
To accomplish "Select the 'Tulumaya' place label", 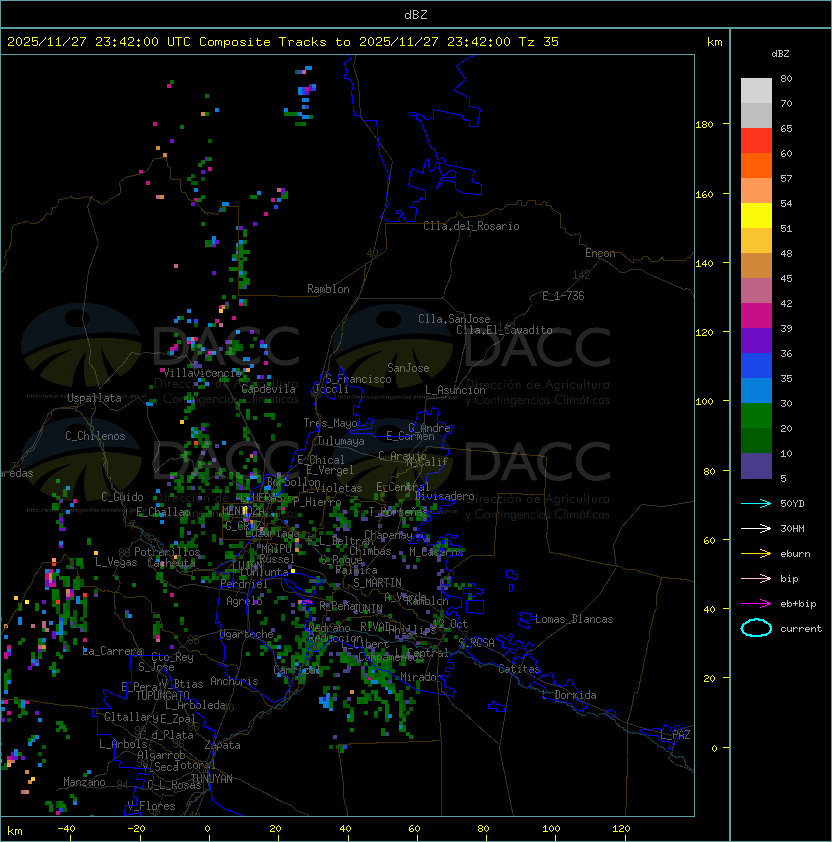I will (341, 441).
